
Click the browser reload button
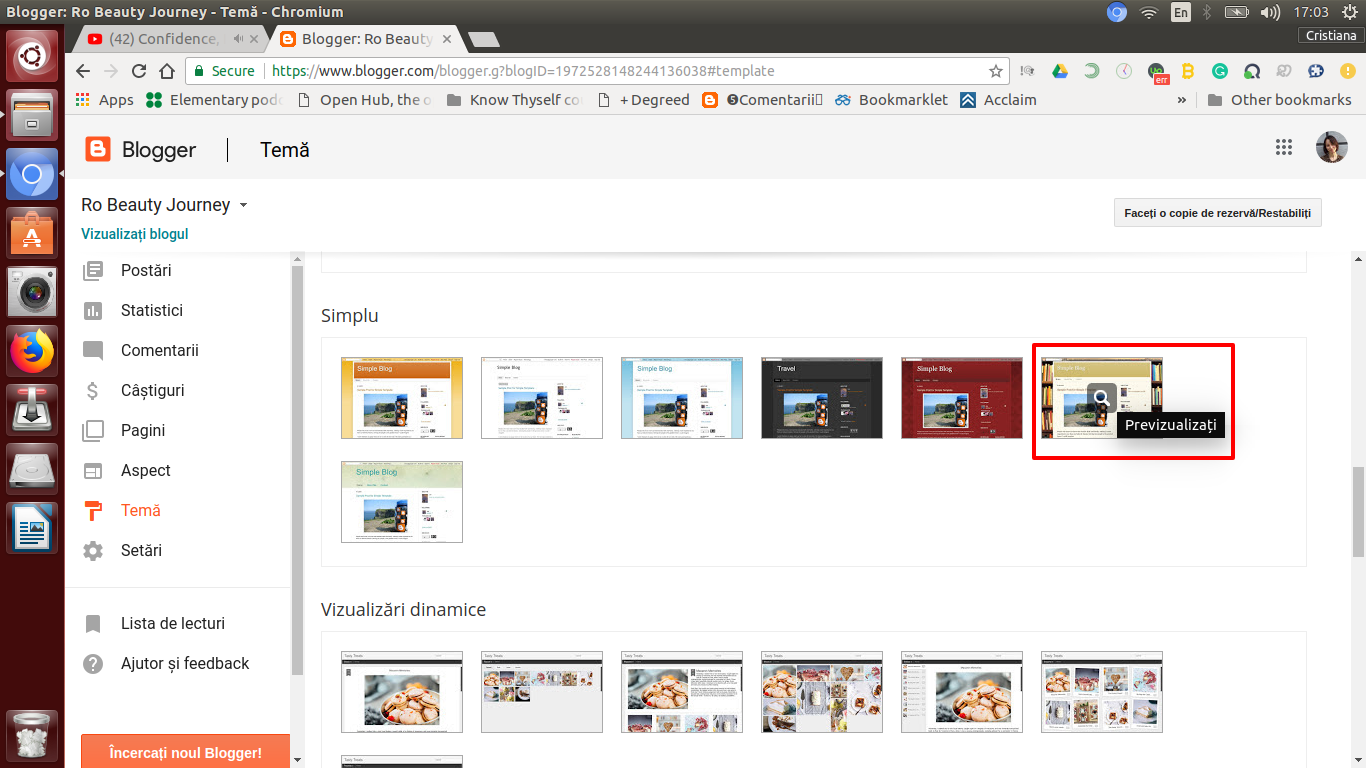(x=139, y=71)
